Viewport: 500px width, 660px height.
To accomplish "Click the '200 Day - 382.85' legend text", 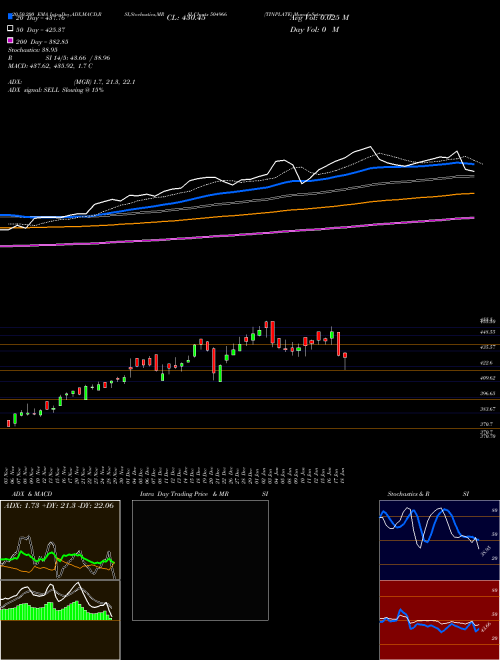I will tap(42, 42).
